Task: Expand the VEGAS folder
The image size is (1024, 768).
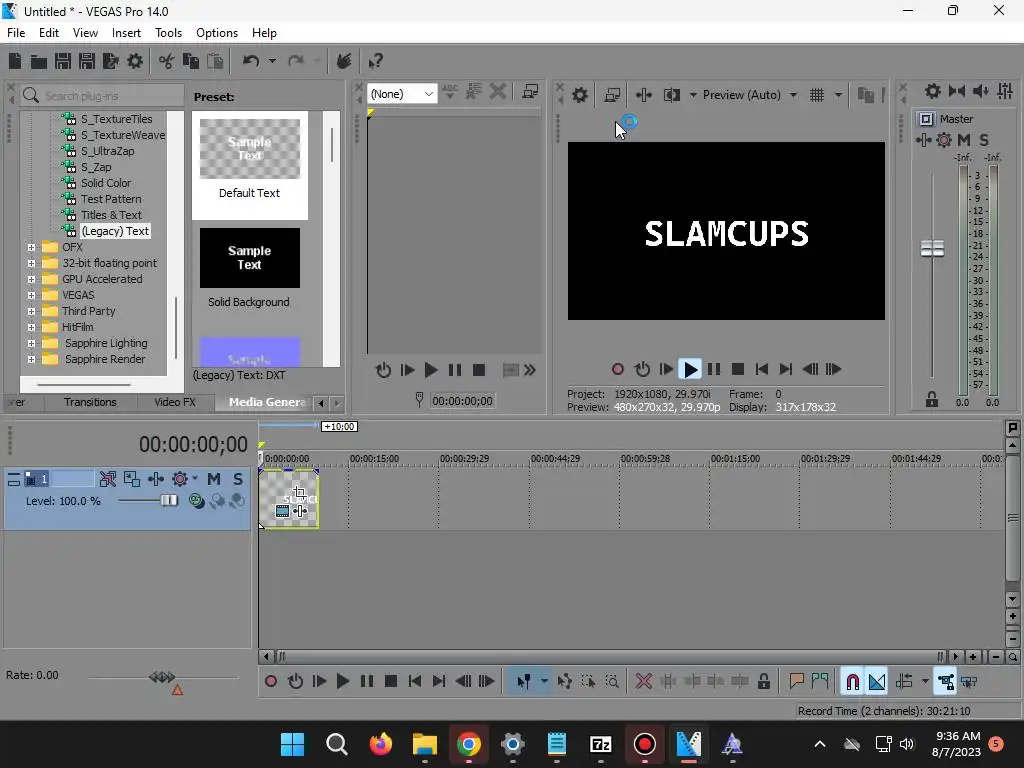Action: click(x=31, y=295)
